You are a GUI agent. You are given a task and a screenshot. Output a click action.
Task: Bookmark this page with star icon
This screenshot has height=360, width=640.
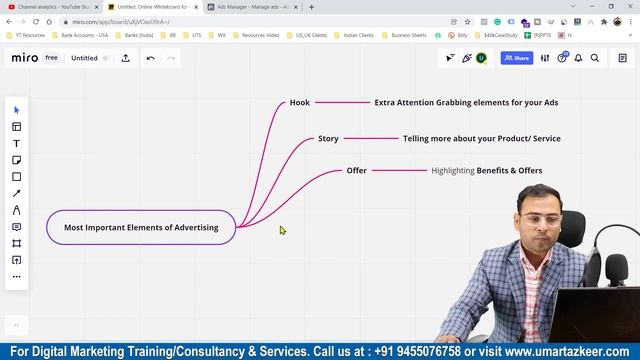[467, 22]
